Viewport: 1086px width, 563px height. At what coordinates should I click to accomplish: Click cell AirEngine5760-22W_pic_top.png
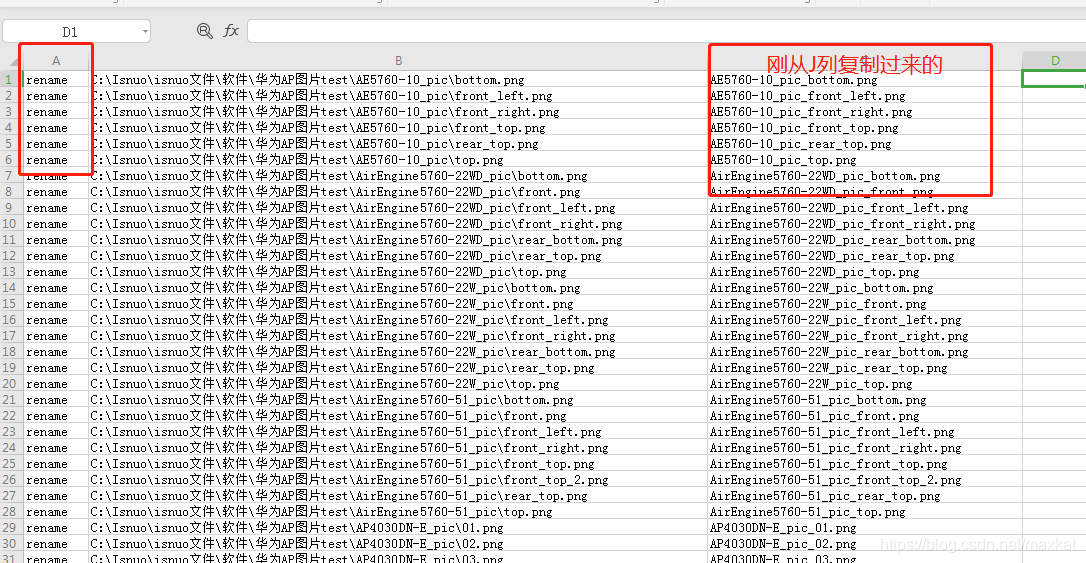click(x=865, y=384)
